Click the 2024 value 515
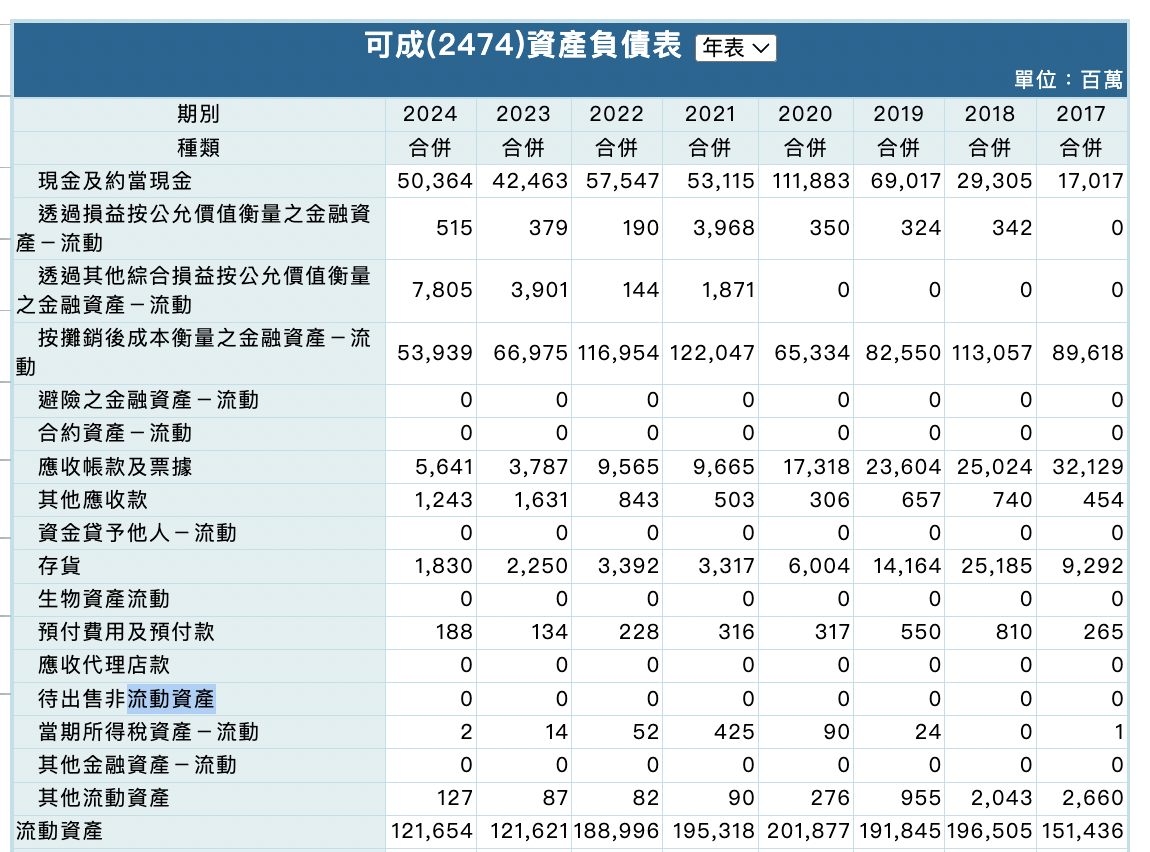Screen dimensions: 1150x852 click(454, 228)
